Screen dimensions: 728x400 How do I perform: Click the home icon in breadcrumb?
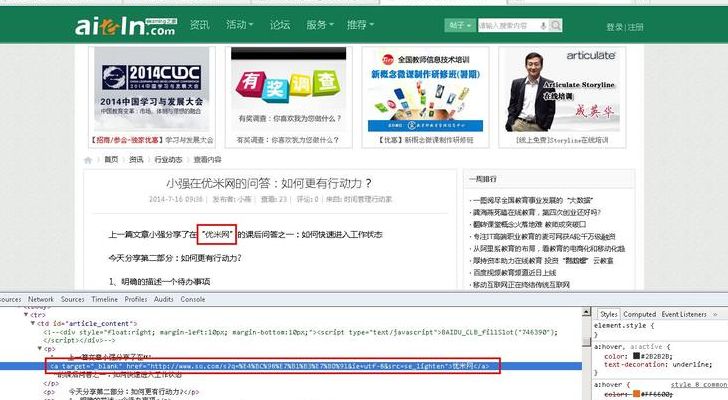click(x=88, y=160)
